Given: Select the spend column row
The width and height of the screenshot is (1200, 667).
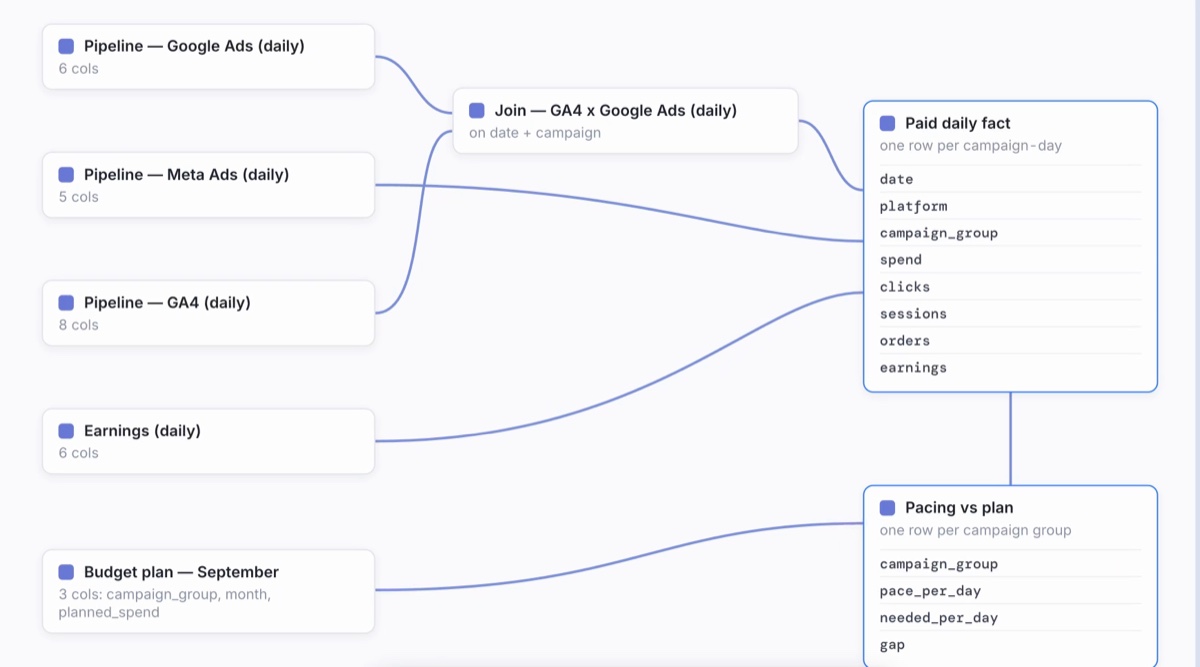Looking at the screenshot, I should [x=1010, y=260].
